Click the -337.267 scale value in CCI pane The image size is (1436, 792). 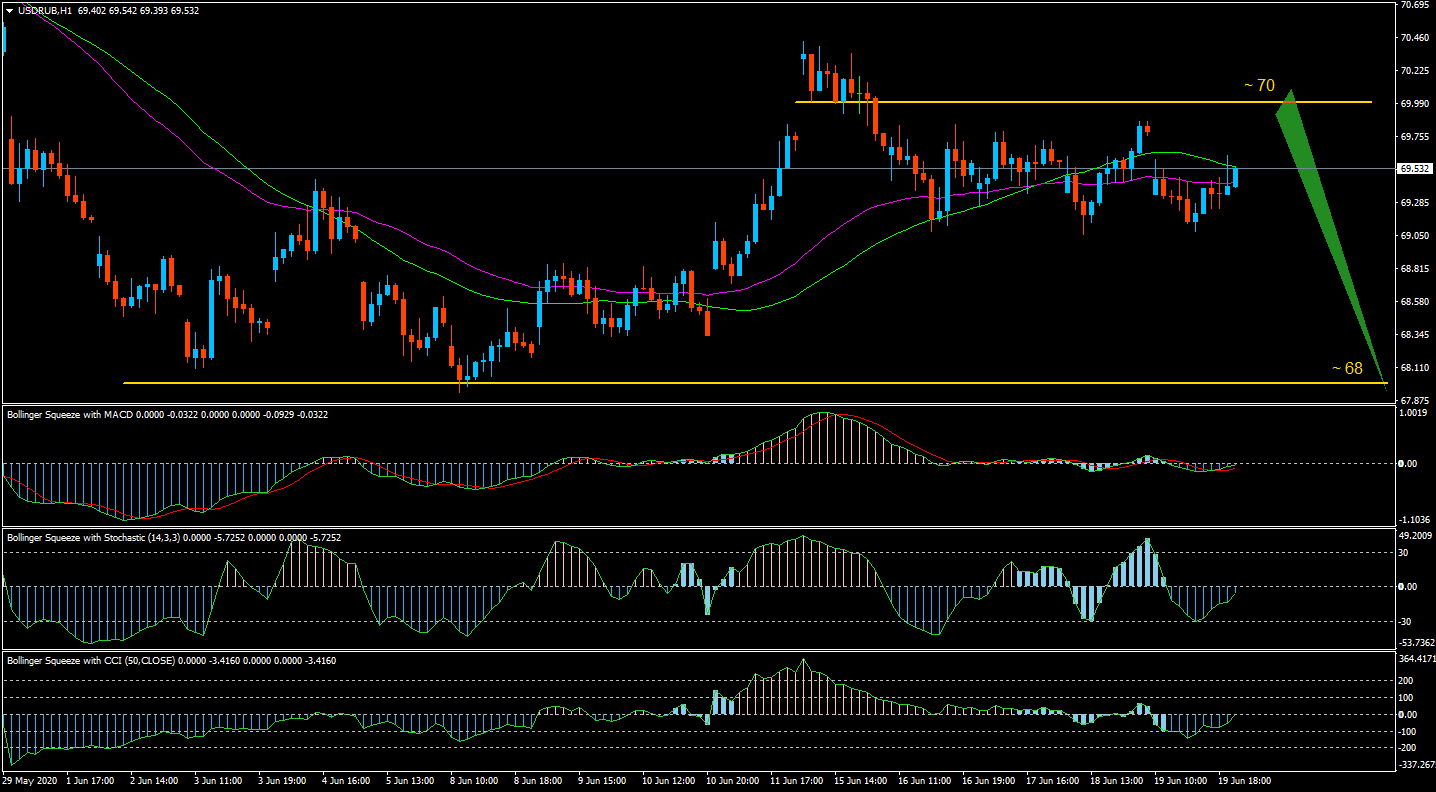coord(1415,765)
